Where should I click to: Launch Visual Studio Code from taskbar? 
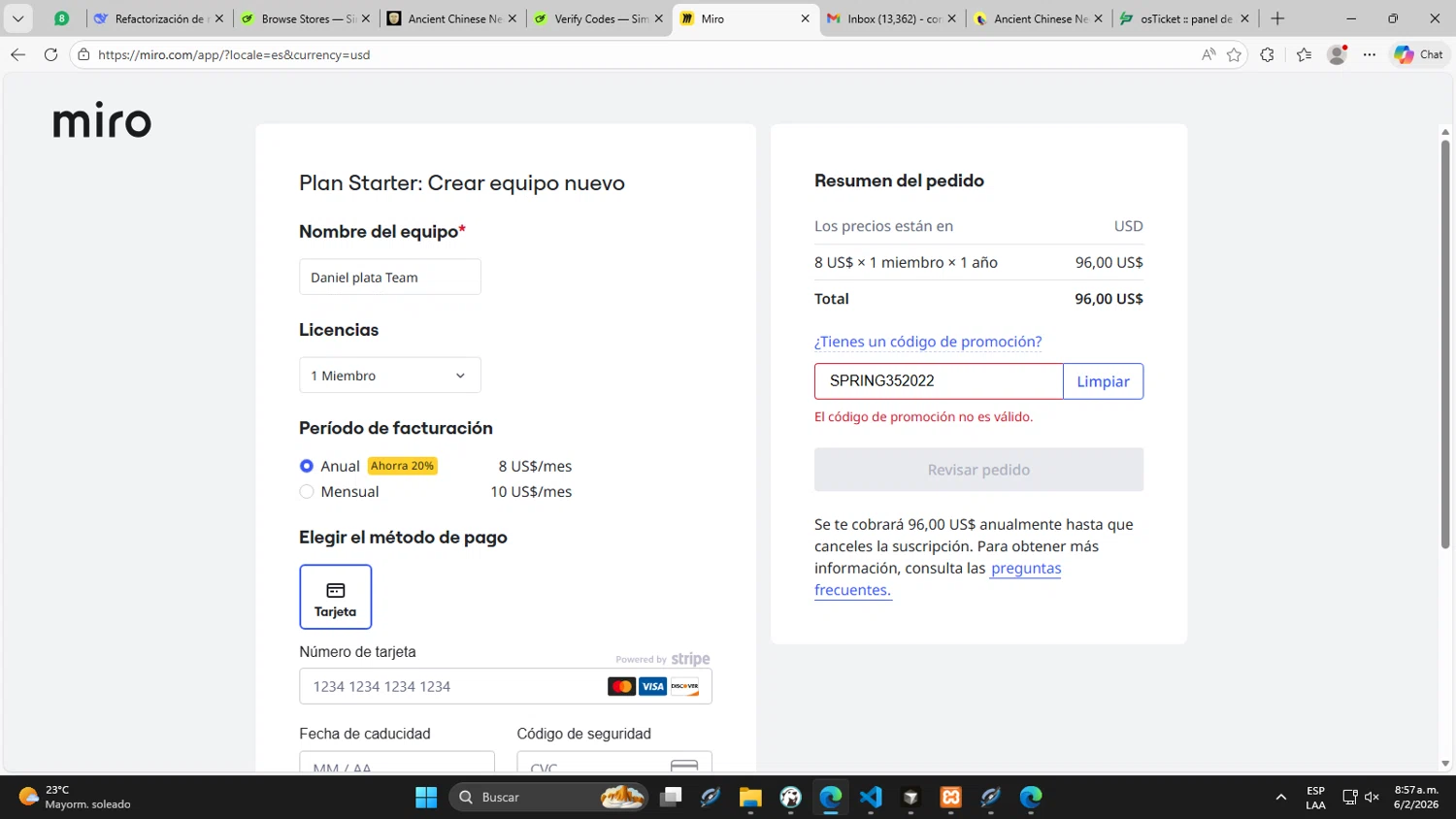point(871,797)
